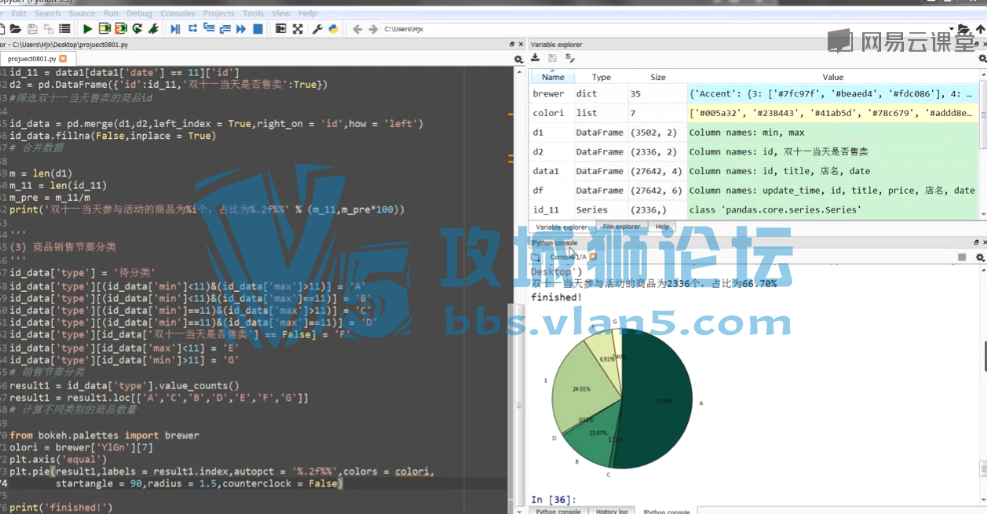Viewport: 987px width, 514px height.
Task: Select the brewer dict variable row
Action: (x=754, y=94)
